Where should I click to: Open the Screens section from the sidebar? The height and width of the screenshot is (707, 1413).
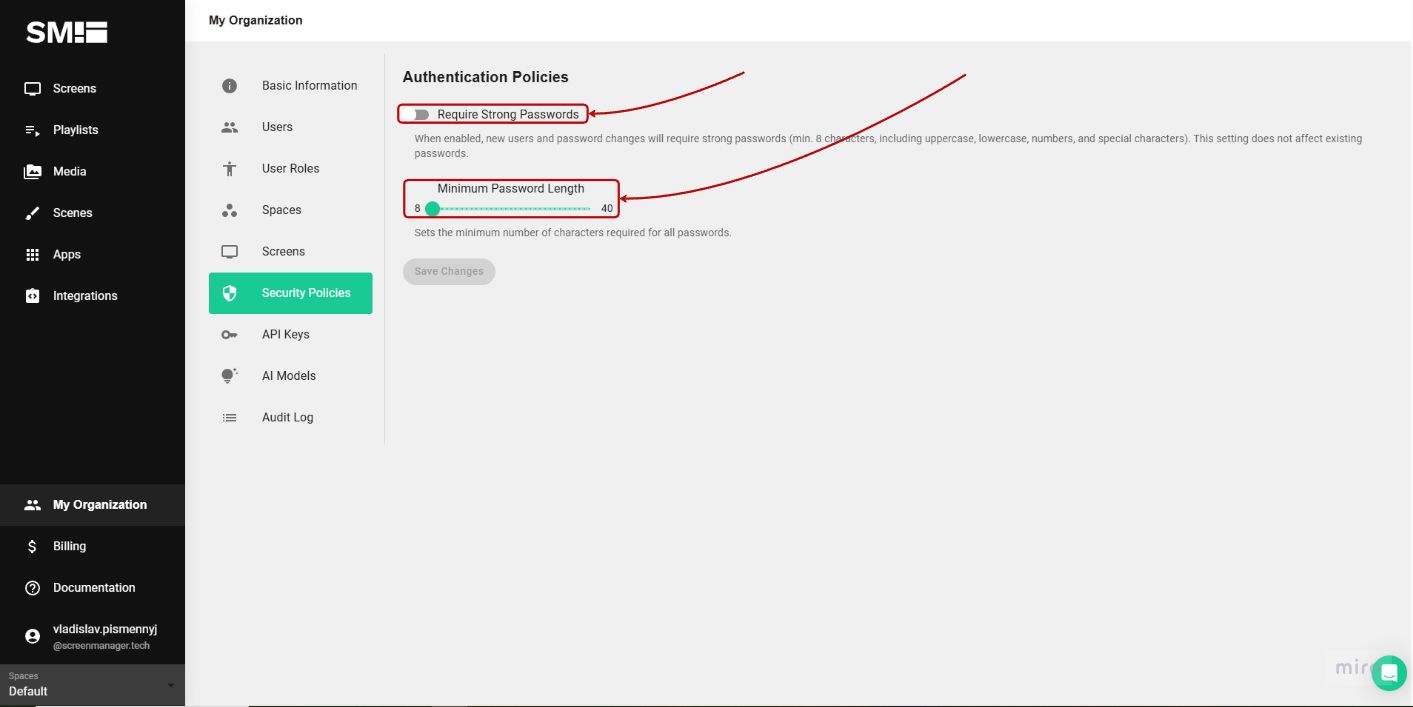(33, 88)
